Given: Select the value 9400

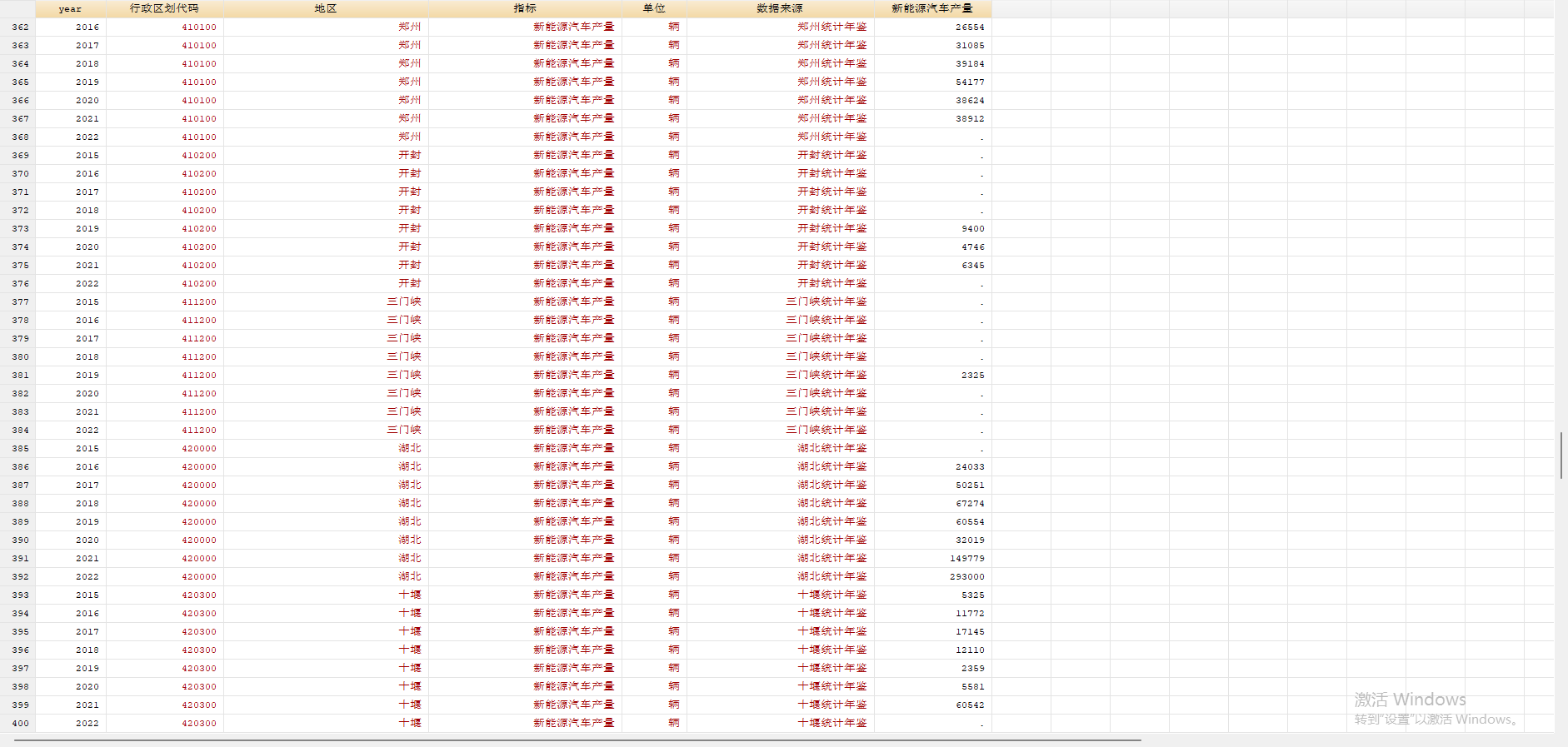Looking at the screenshot, I should point(973,229).
